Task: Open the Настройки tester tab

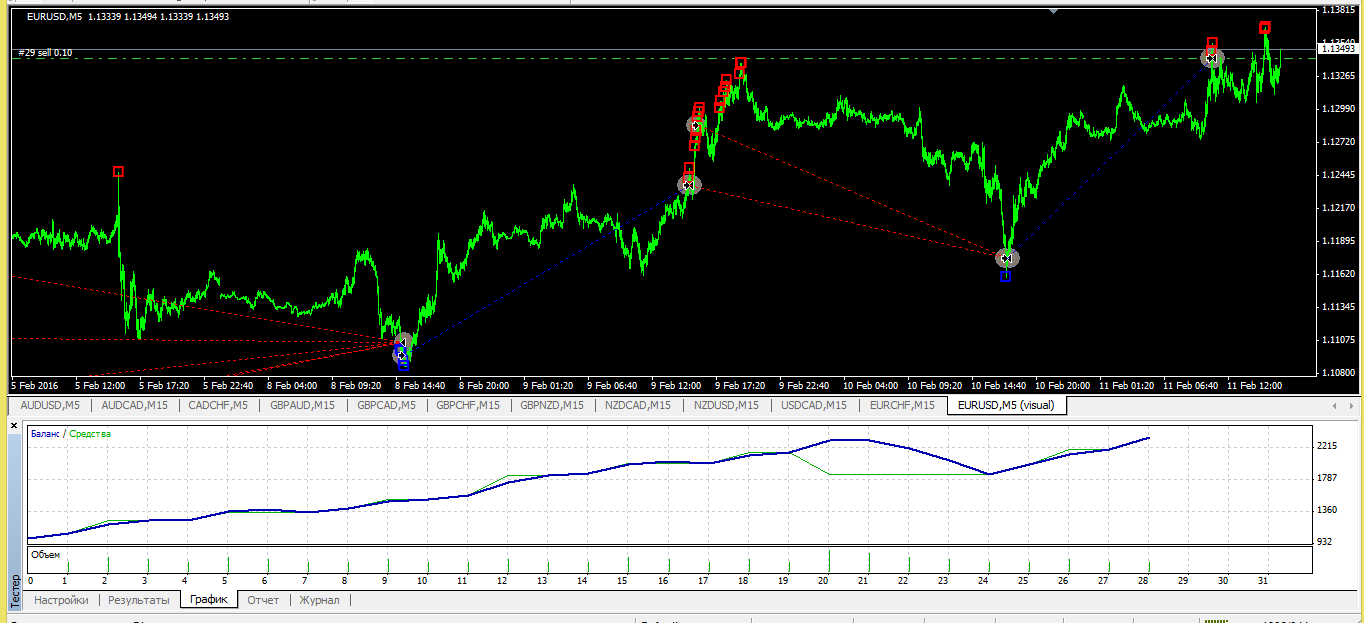Action: 61,600
